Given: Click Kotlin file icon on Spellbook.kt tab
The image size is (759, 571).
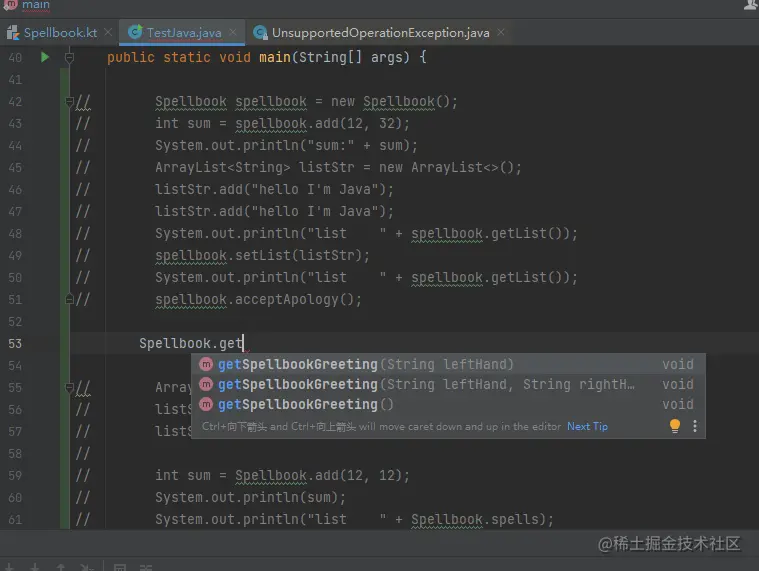Looking at the screenshot, I should pyautogui.click(x=13, y=33).
